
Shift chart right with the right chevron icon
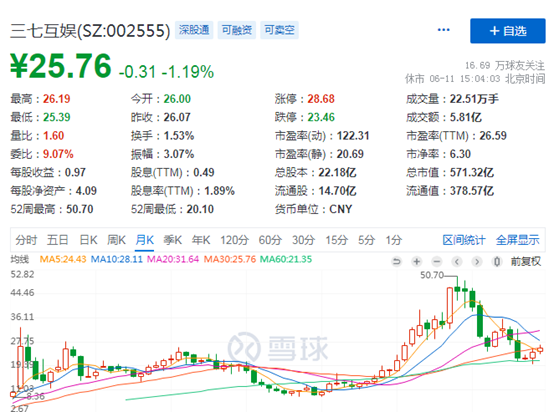pyautogui.click(x=477, y=261)
